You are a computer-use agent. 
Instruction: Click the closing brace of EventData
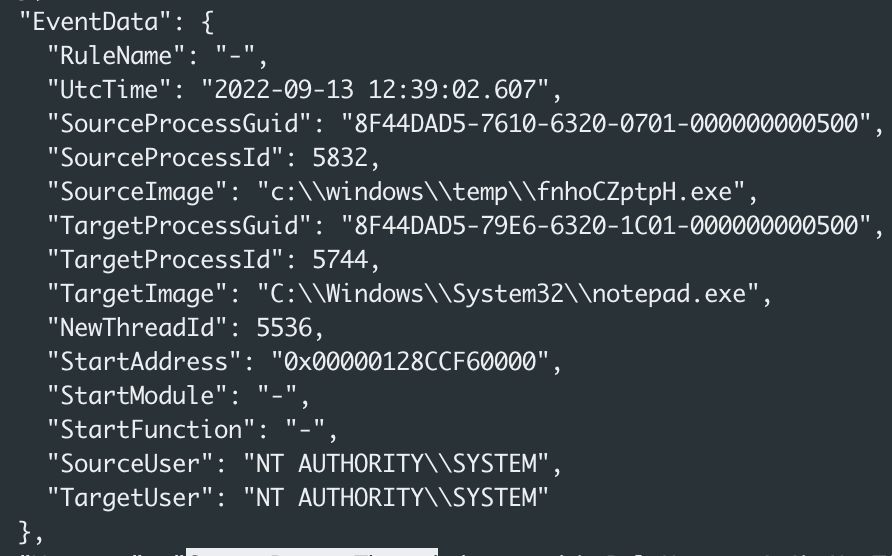click(25, 532)
